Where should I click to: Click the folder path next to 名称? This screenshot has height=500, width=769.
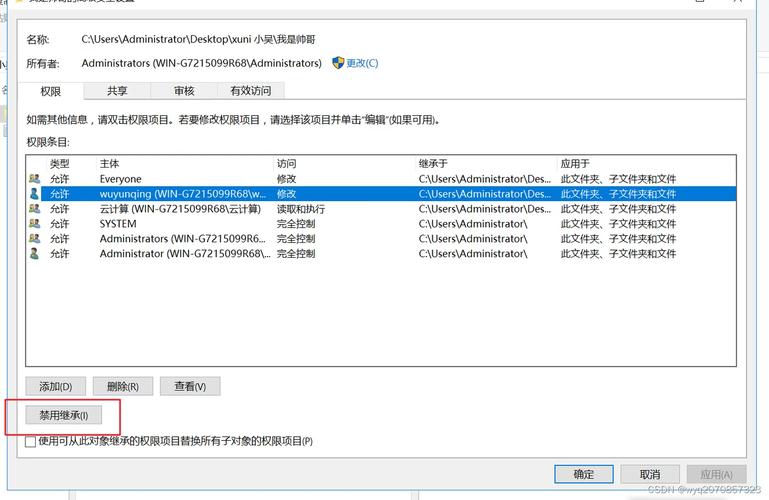(198, 39)
